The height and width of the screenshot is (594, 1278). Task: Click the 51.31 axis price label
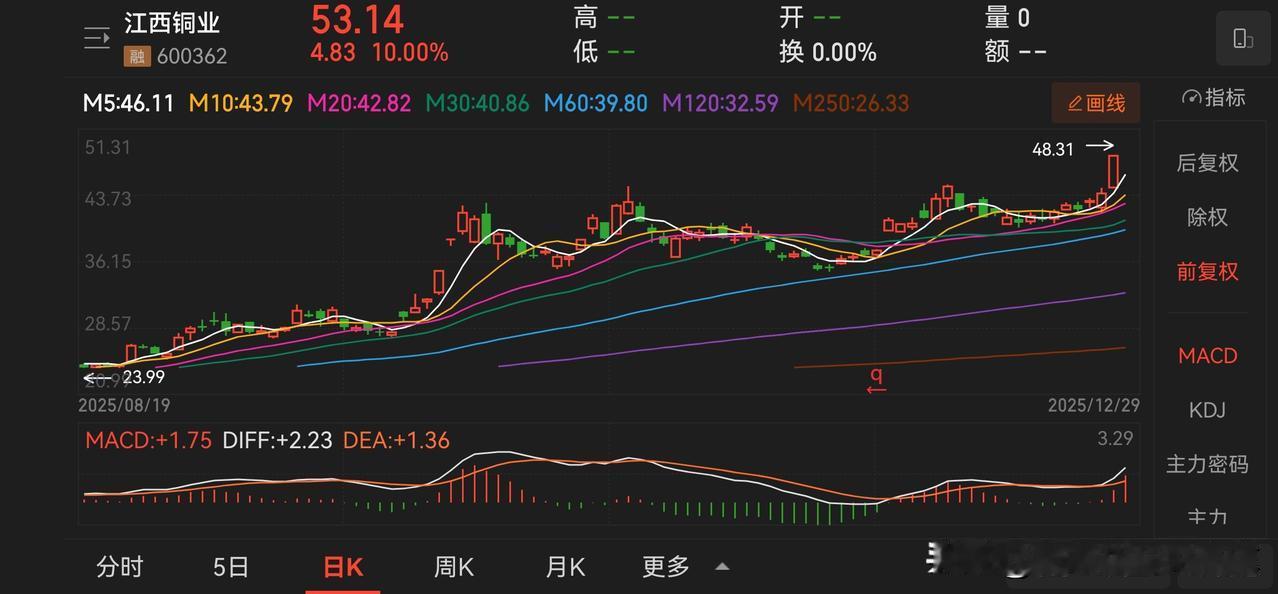point(108,147)
